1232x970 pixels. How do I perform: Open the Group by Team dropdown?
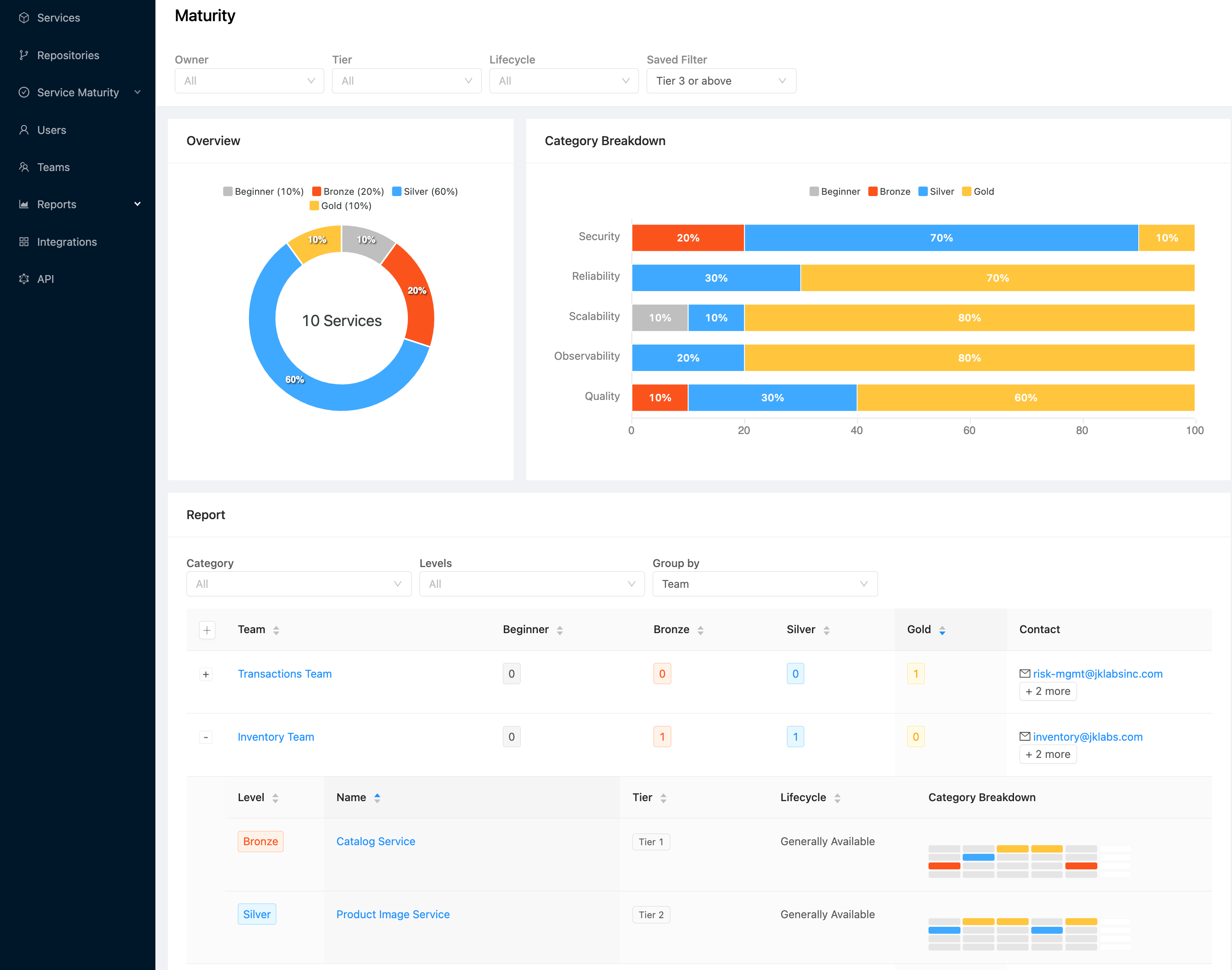pos(765,584)
